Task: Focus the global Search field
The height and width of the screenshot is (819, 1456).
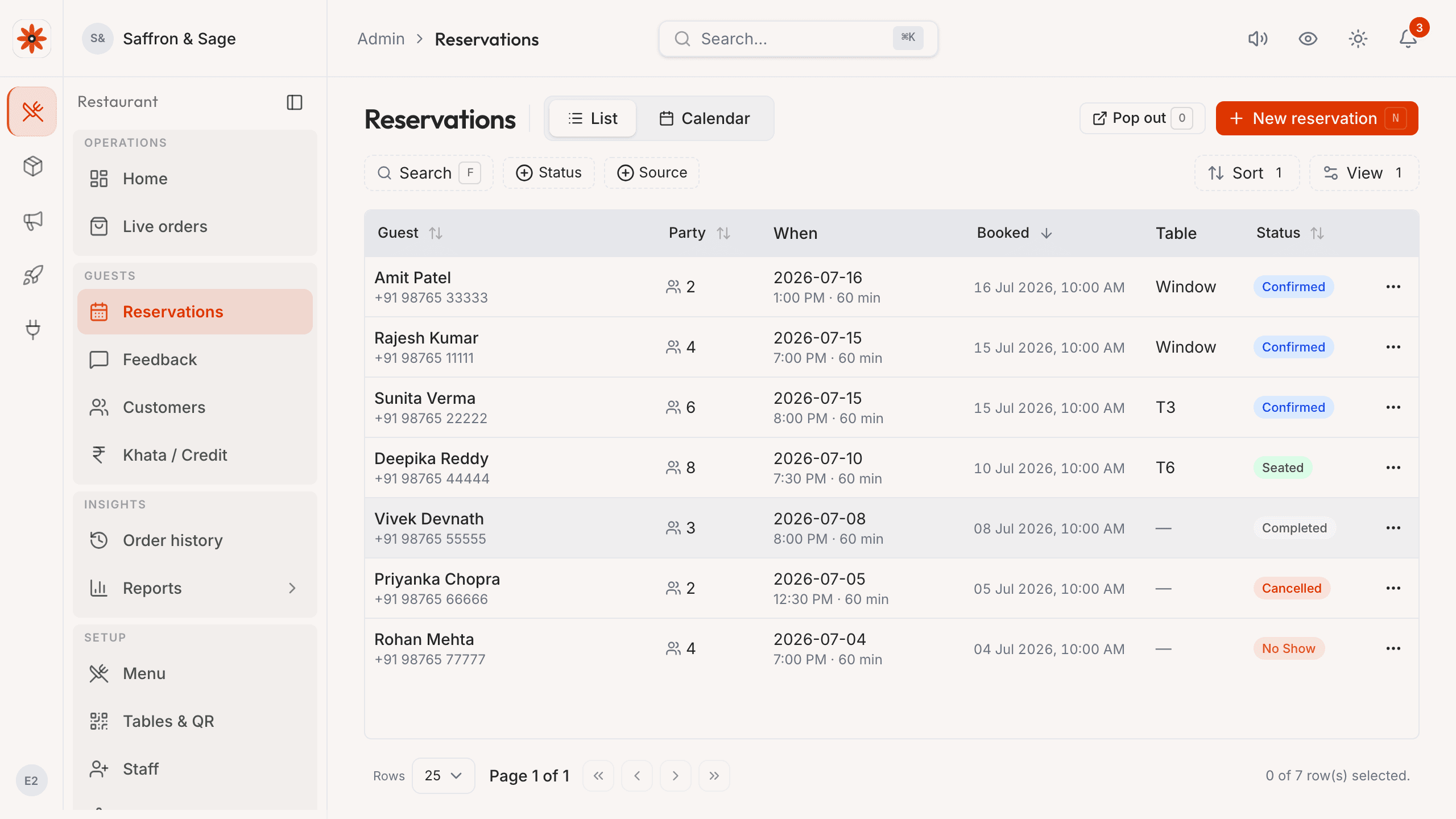Action: [x=799, y=39]
